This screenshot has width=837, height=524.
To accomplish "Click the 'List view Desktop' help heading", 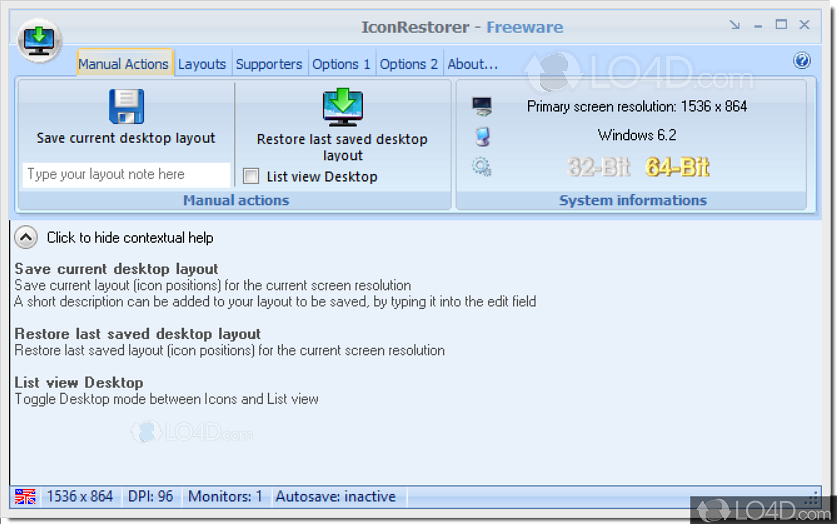I will pos(79,383).
